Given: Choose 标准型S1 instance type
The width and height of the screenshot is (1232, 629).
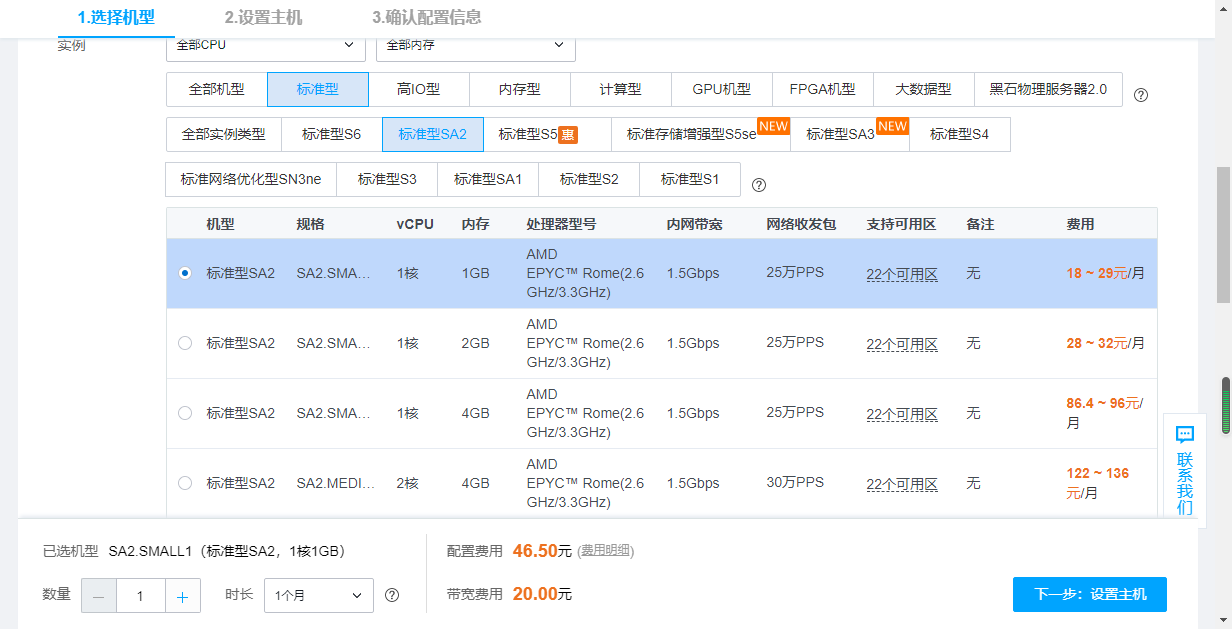Looking at the screenshot, I should click(x=690, y=180).
